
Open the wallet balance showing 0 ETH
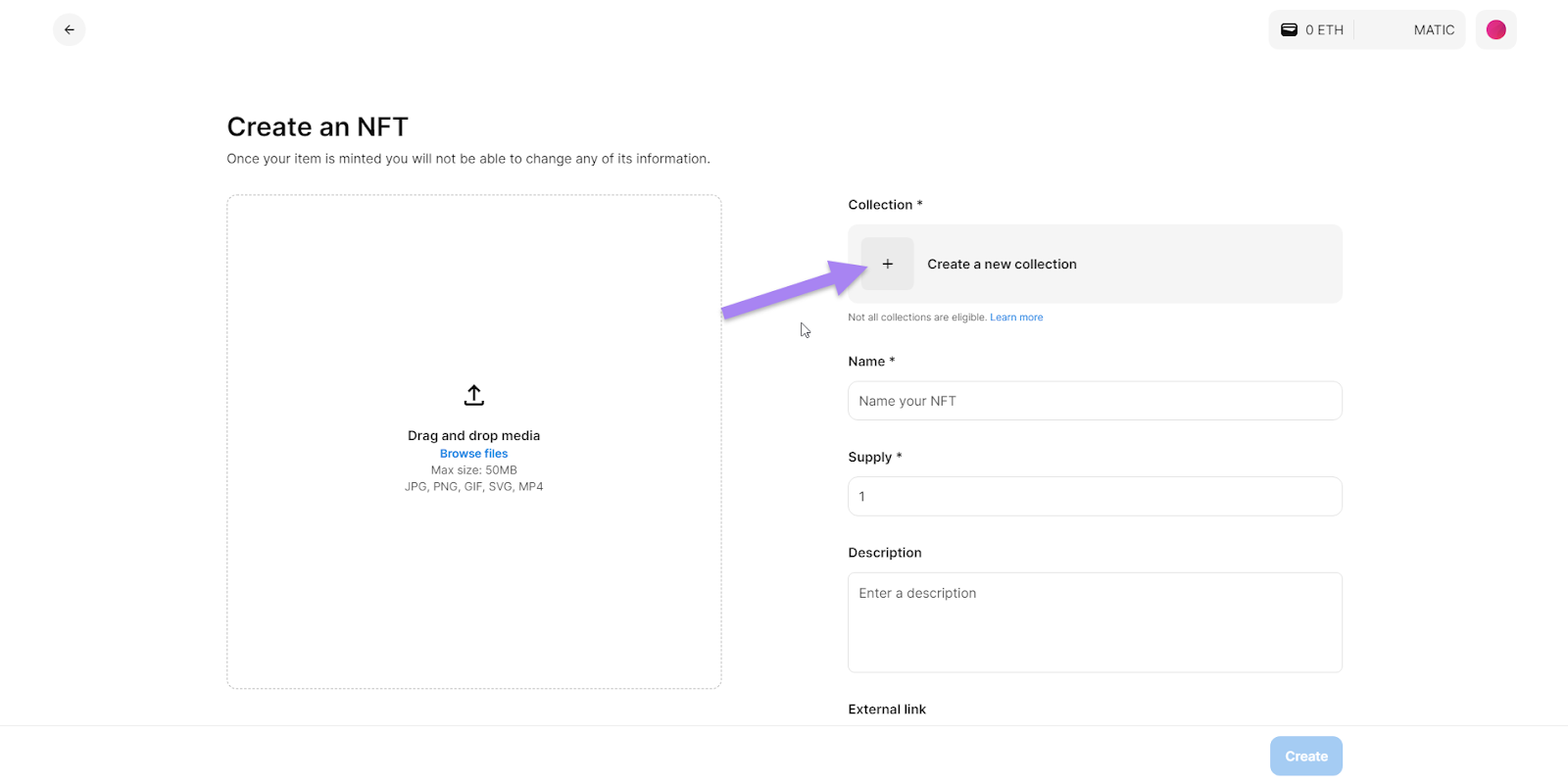click(x=1312, y=29)
